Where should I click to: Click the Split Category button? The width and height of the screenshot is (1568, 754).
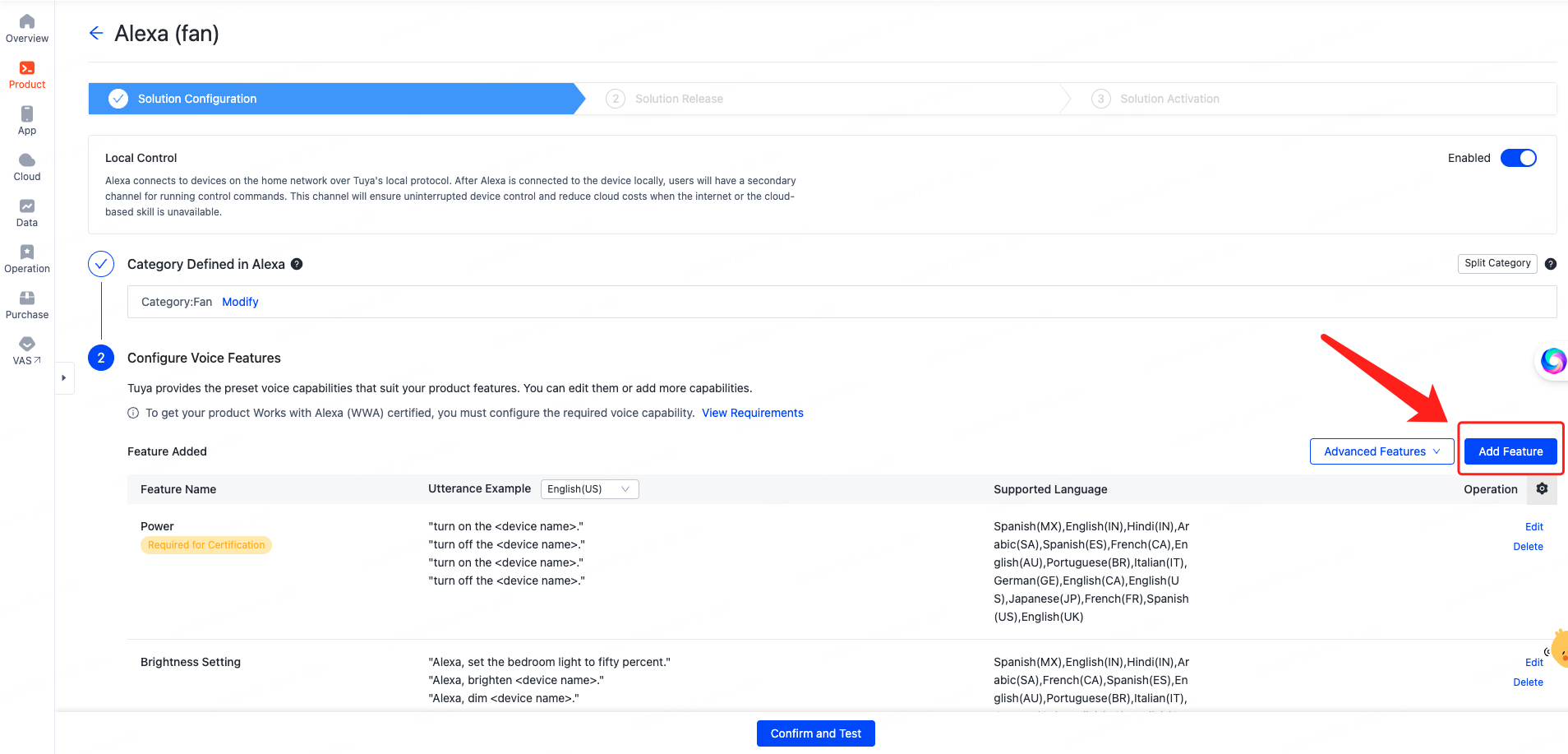pyautogui.click(x=1497, y=263)
